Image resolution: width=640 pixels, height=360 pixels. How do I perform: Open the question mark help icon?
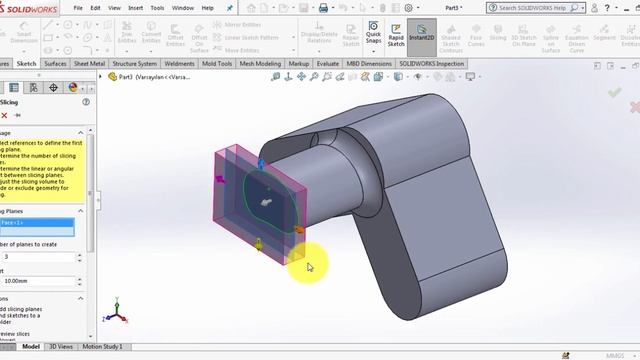click(x=607, y=8)
